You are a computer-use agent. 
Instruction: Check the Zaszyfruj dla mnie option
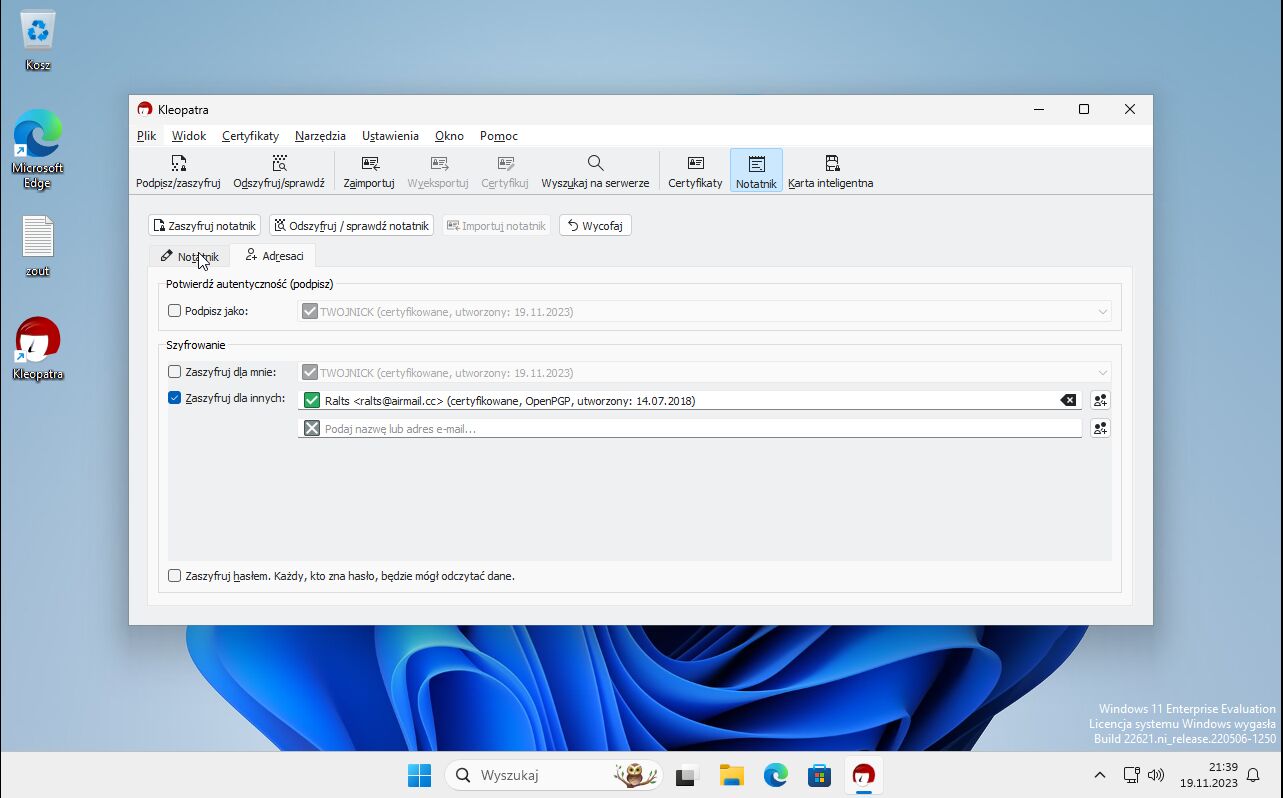175,372
